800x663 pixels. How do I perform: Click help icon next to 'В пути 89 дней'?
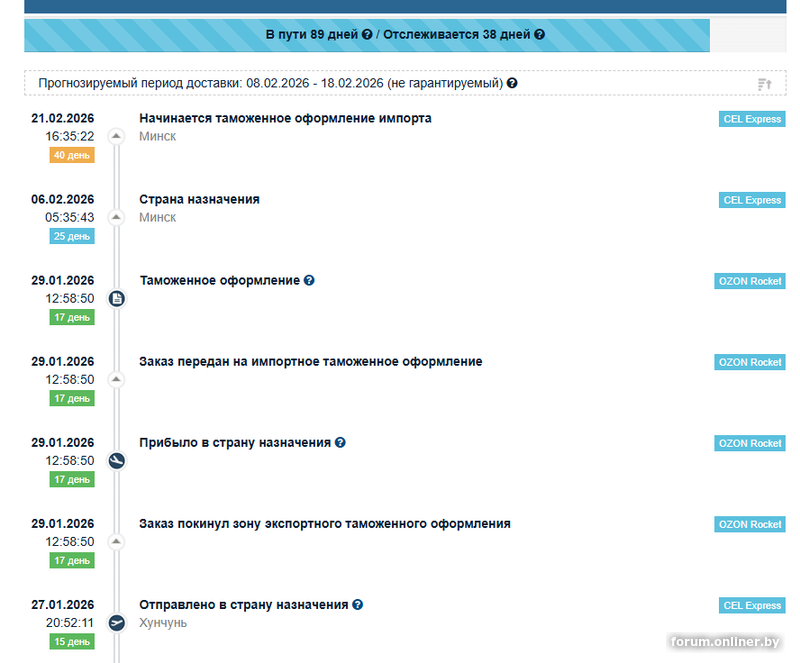coord(367,35)
